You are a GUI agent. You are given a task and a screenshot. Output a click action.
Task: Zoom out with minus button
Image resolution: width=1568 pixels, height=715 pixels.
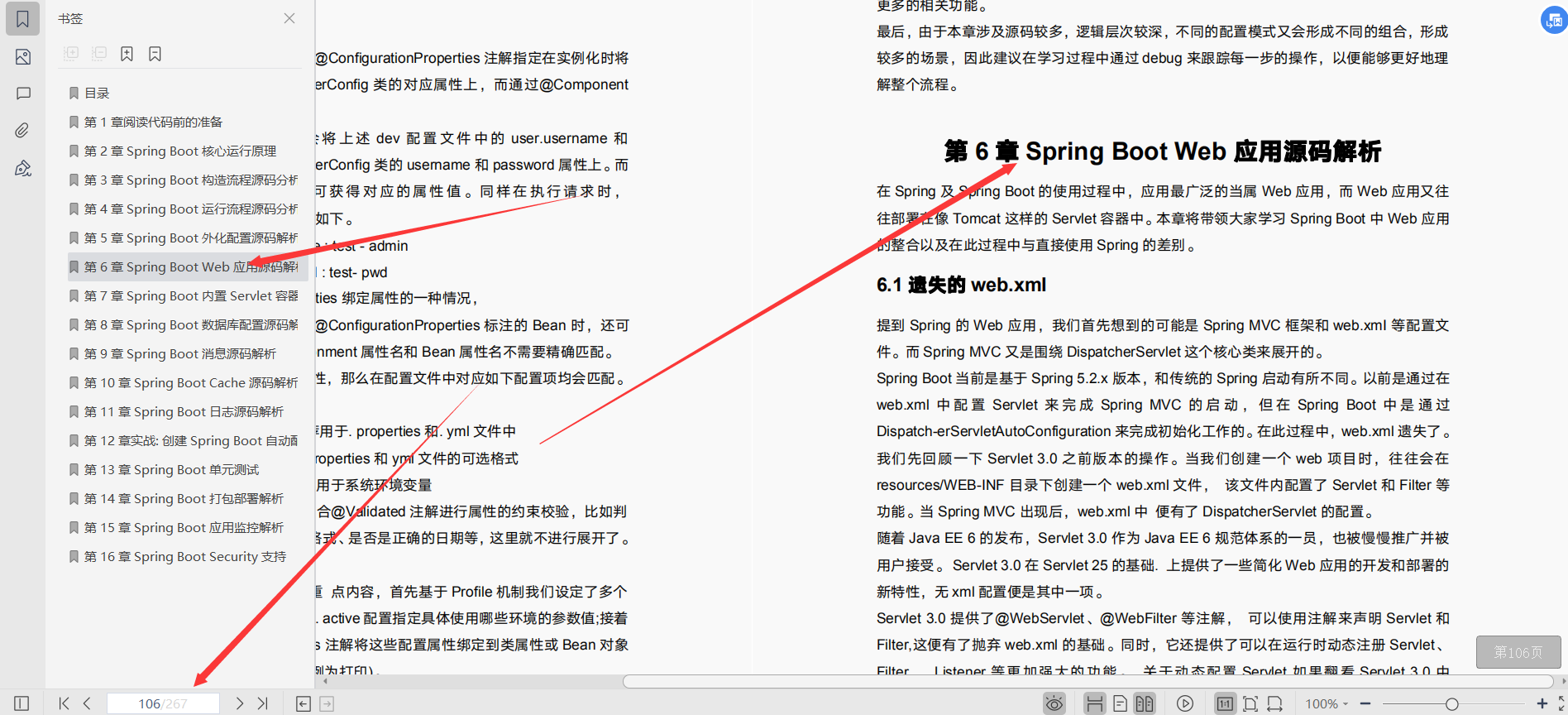point(1365,703)
